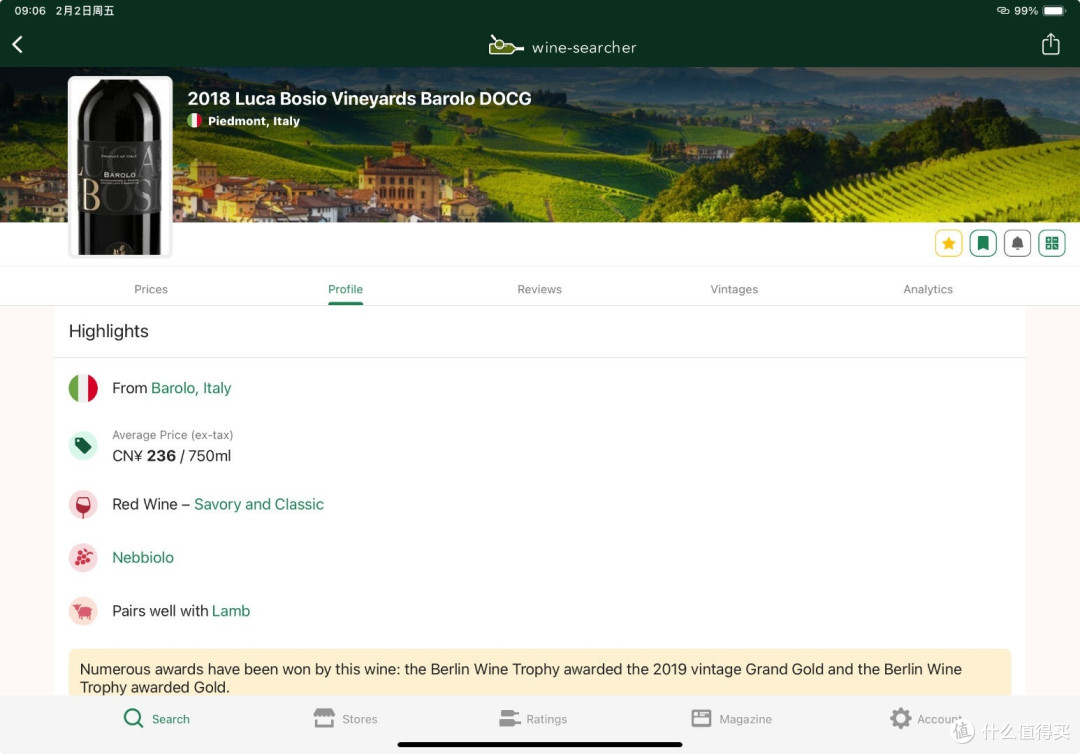Tap the green price tag icon

pyautogui.click(x=83, y=446)
